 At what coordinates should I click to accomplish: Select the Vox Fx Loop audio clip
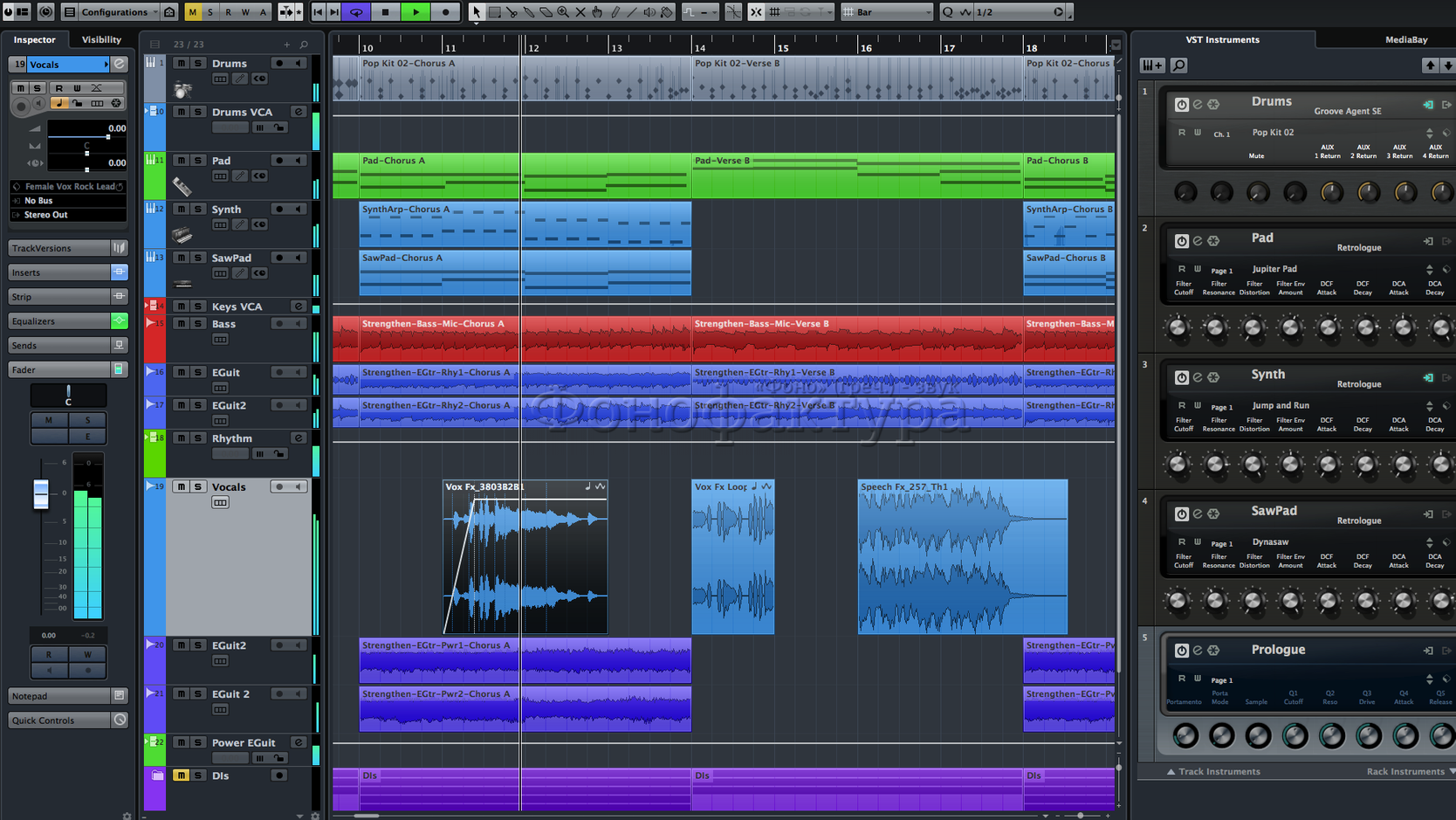[733, 556]
